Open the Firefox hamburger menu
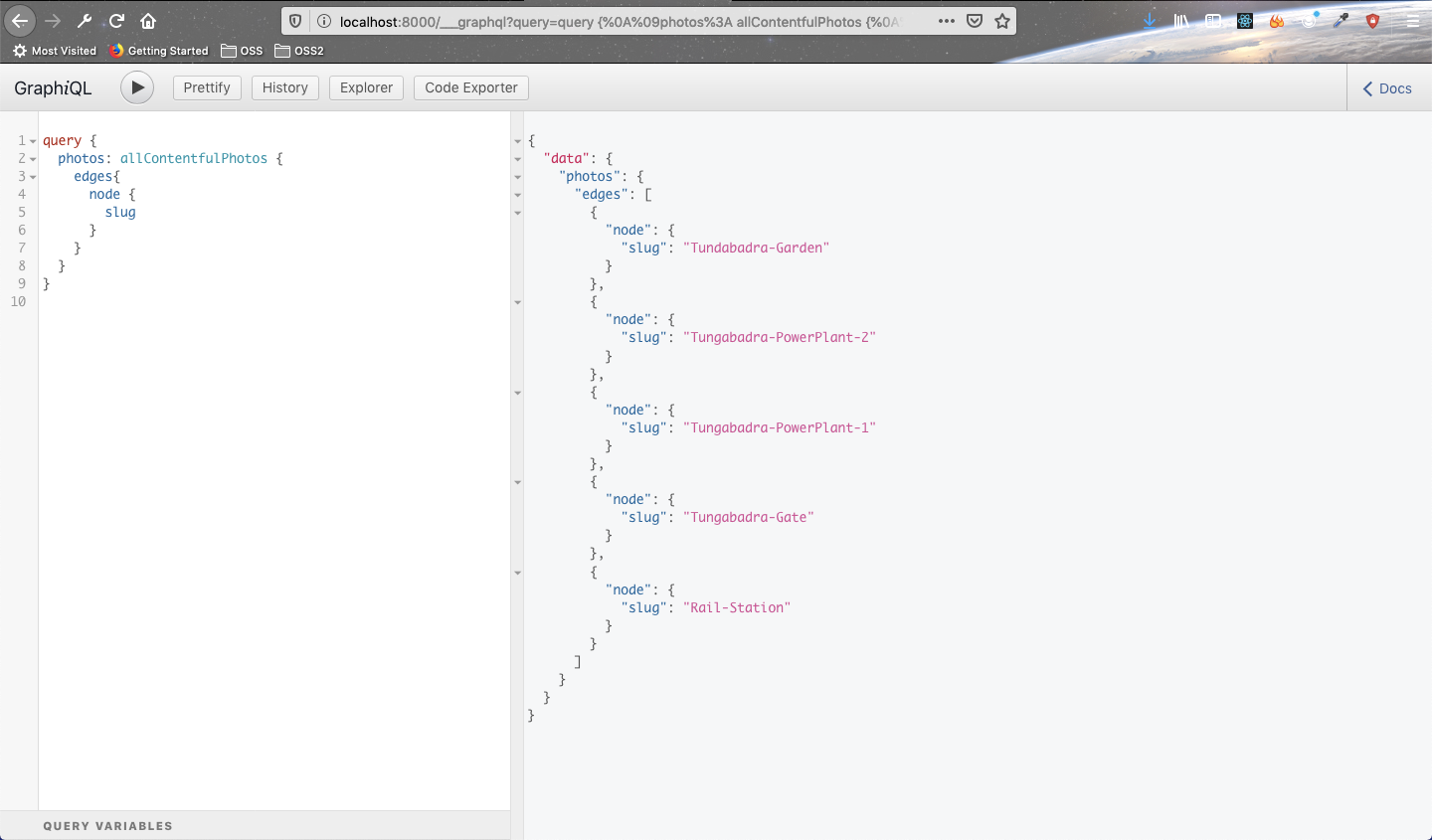 click(1412, 21)
